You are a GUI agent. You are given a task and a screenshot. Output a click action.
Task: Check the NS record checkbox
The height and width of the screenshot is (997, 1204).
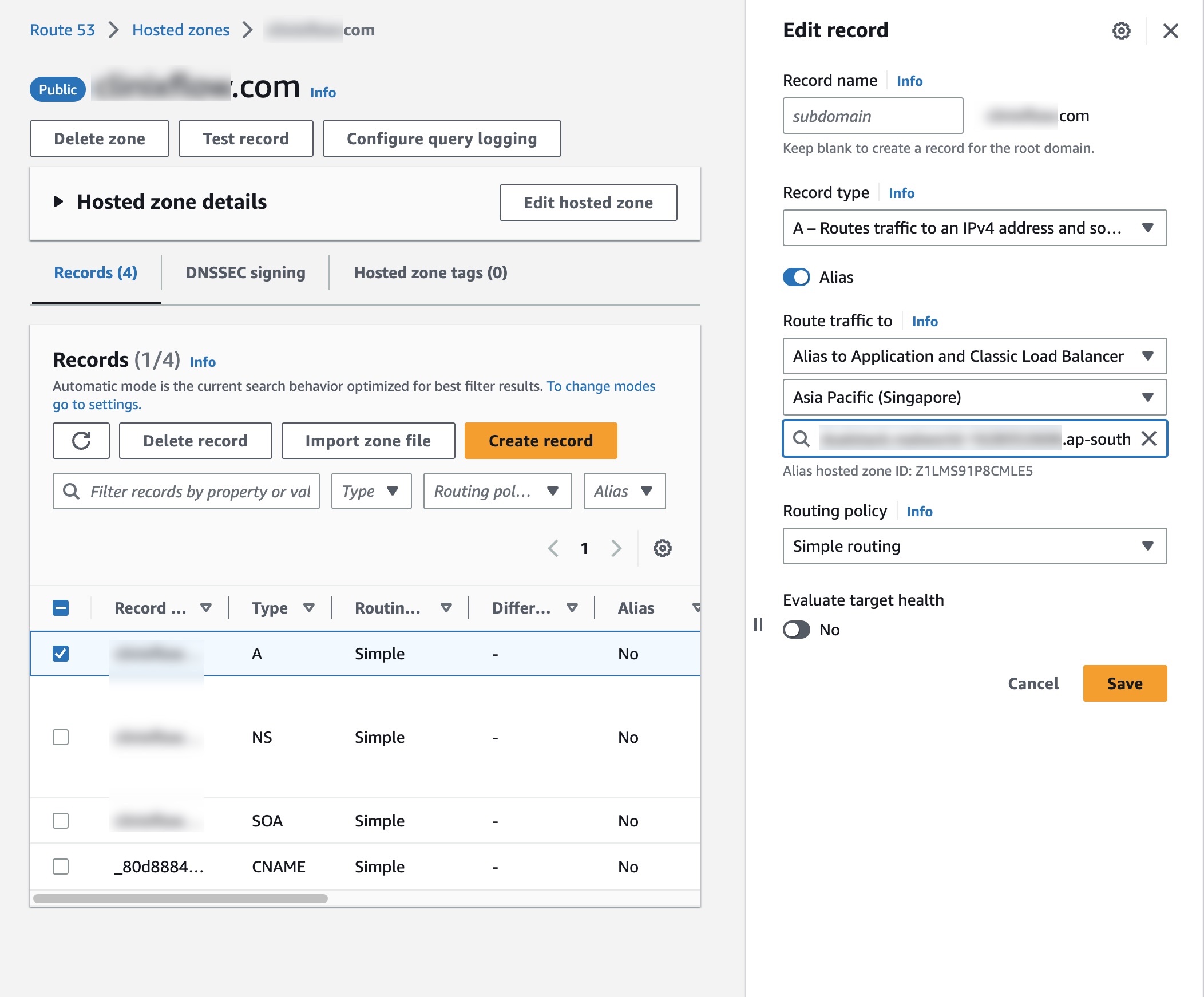(x=61, y=737)
